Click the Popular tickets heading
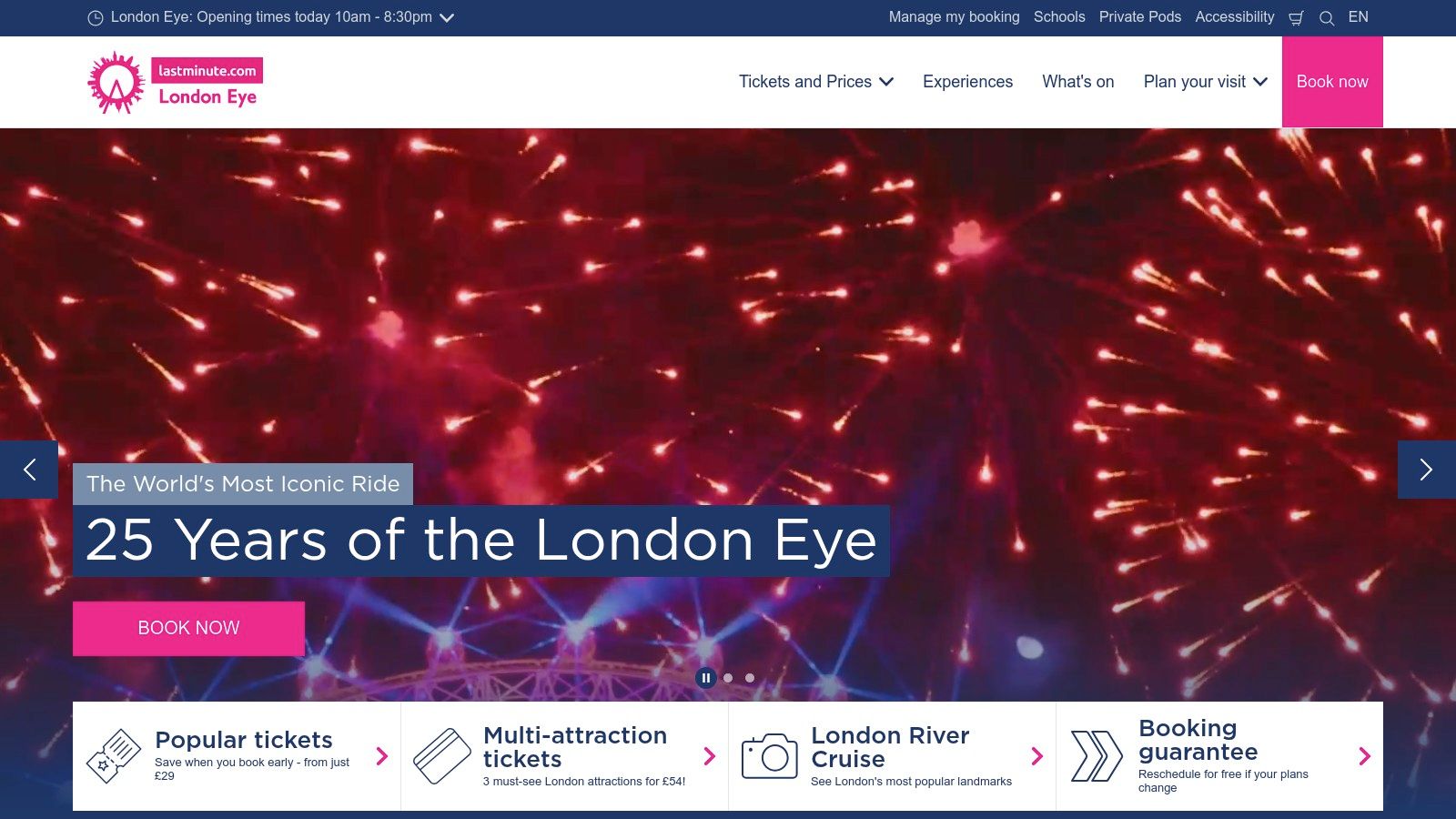 click(244, 740)
